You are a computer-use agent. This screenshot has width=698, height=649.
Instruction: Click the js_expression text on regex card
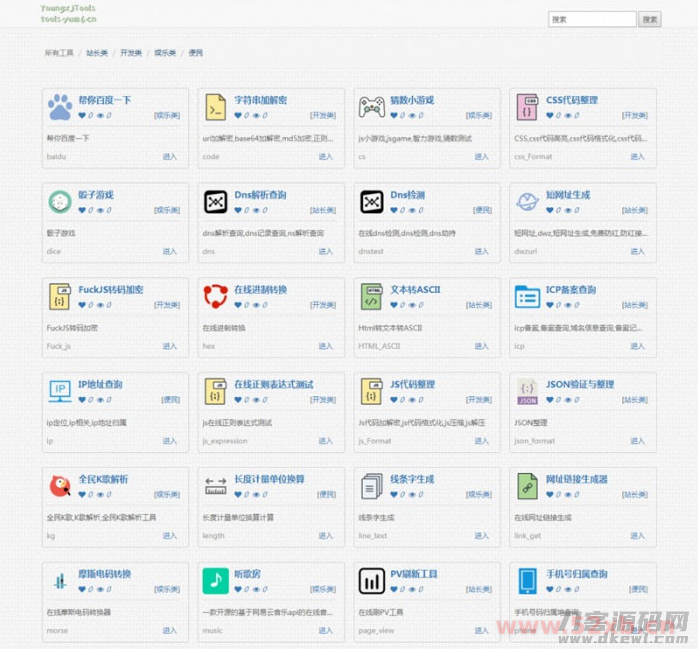(x=225, y=441)
